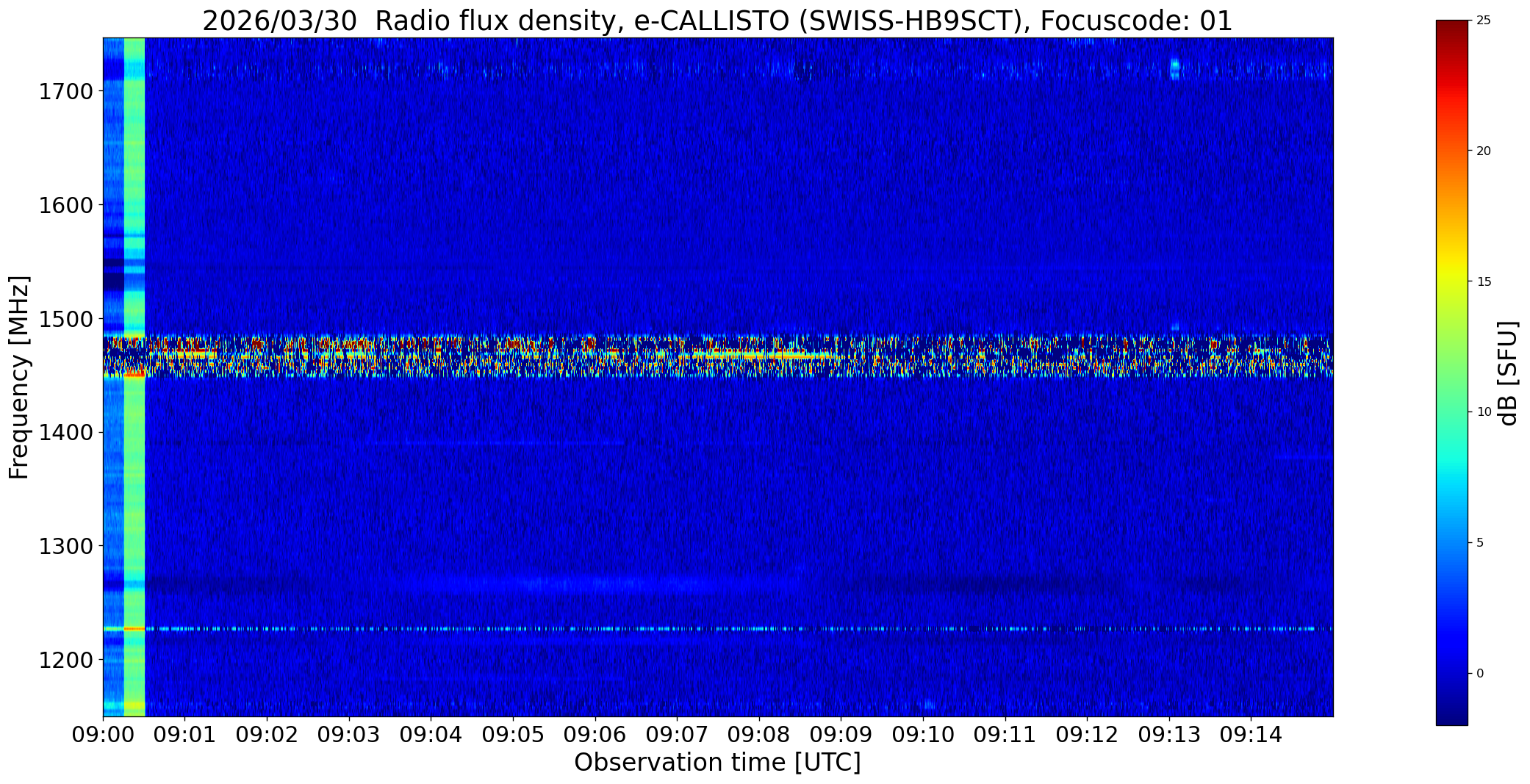This screenshot has width=1530, height=784.
Task: Click the 1600 frequency tick label
Action: pyautogui.click(x=65, y=205)
